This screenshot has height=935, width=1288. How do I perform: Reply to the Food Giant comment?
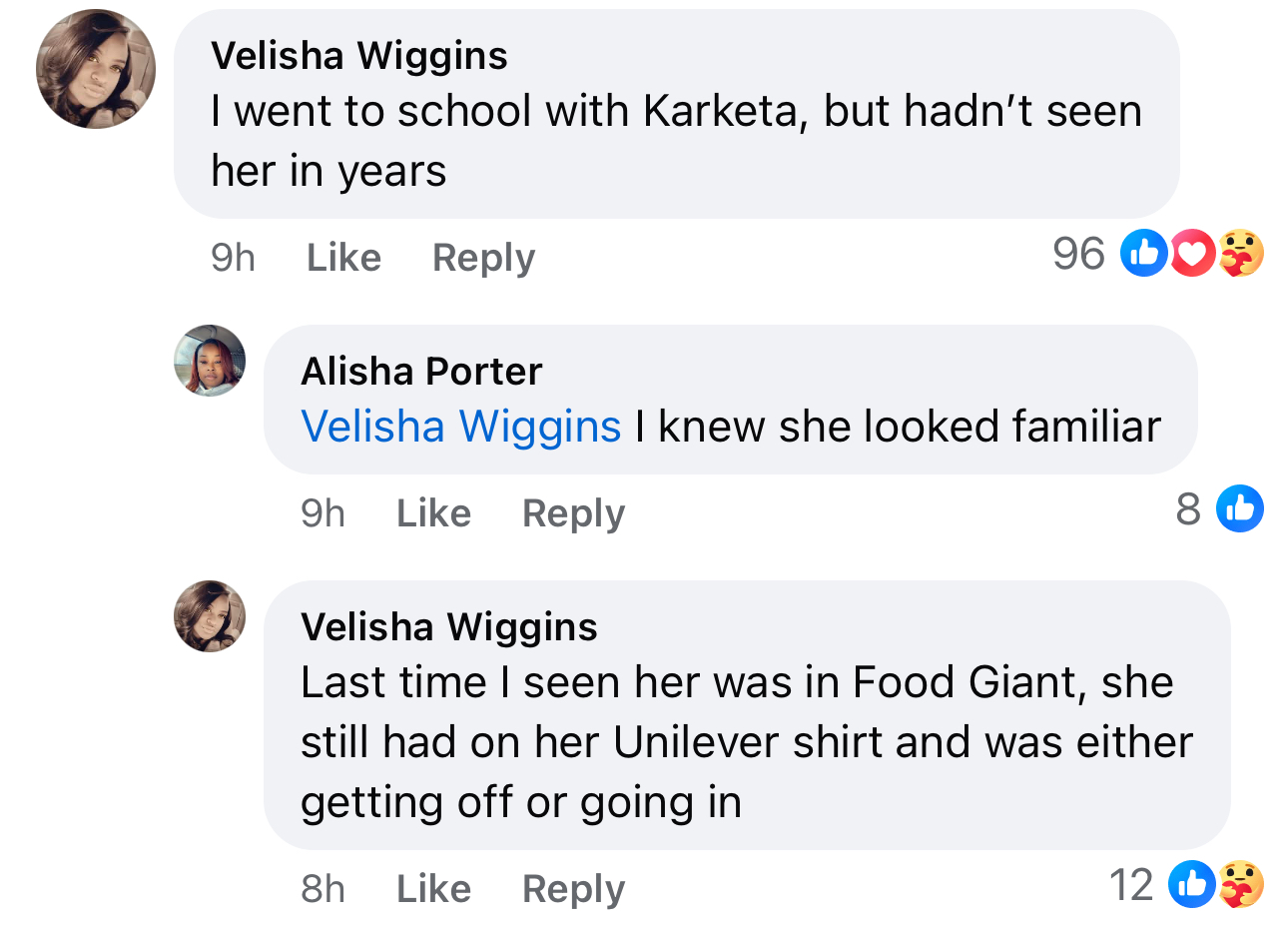573,889
